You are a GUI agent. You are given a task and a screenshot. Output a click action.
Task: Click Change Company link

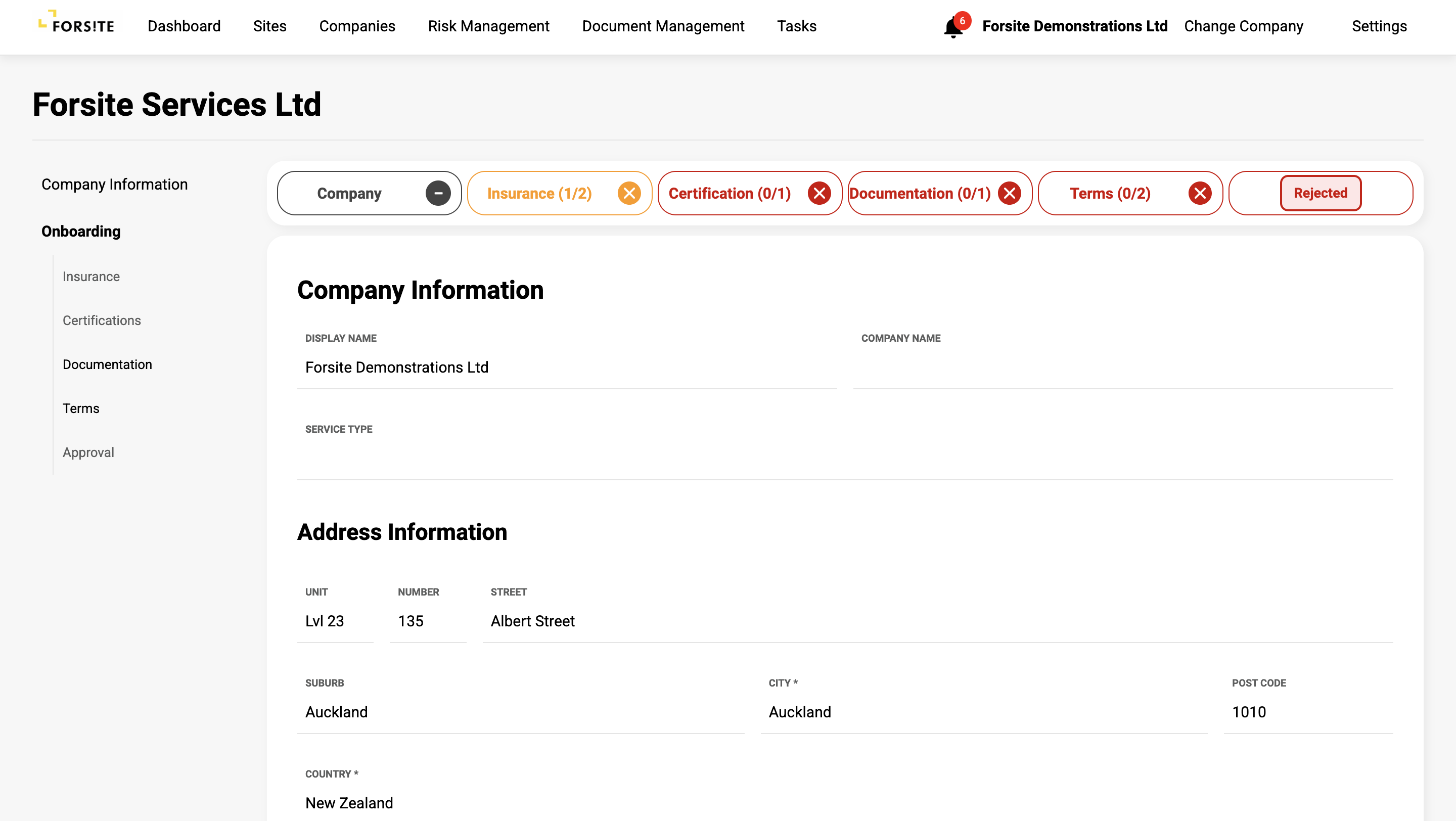pyautogui.click(x=1244, y=26)
